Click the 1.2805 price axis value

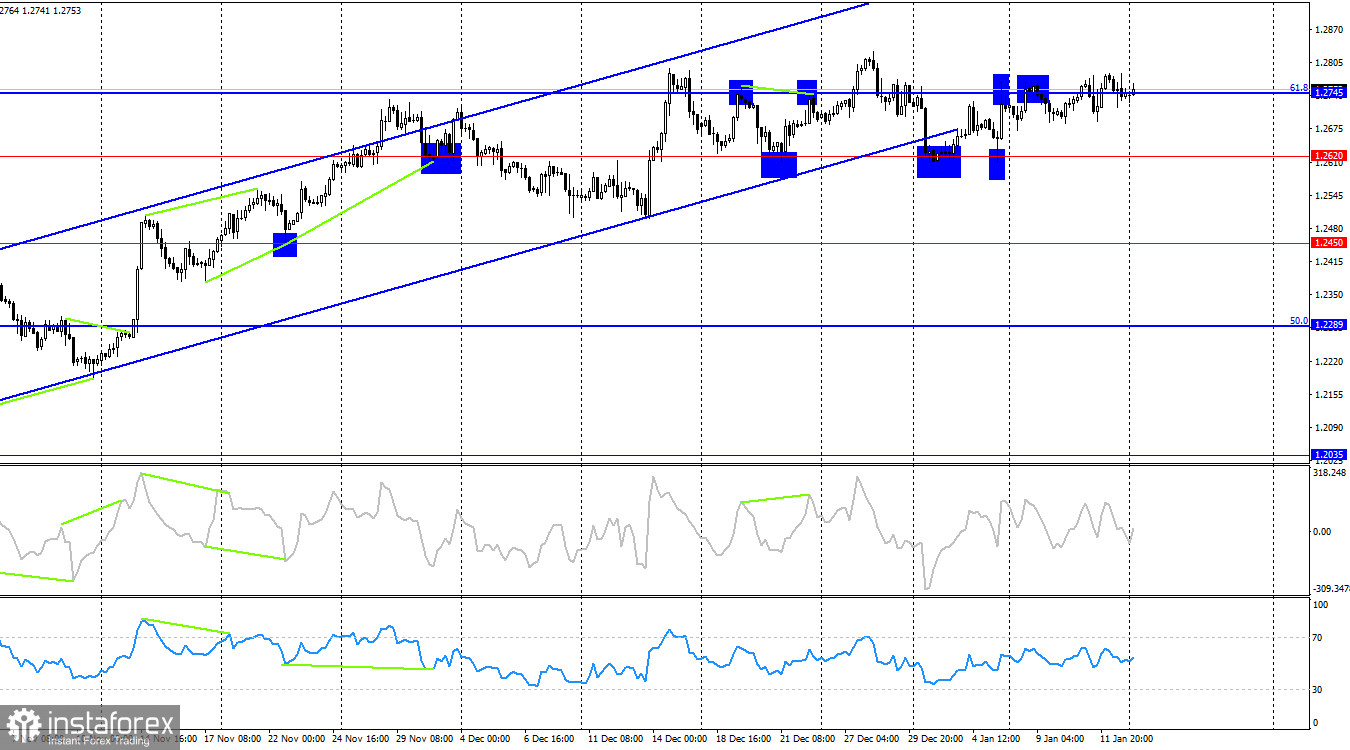(1329, 63)
